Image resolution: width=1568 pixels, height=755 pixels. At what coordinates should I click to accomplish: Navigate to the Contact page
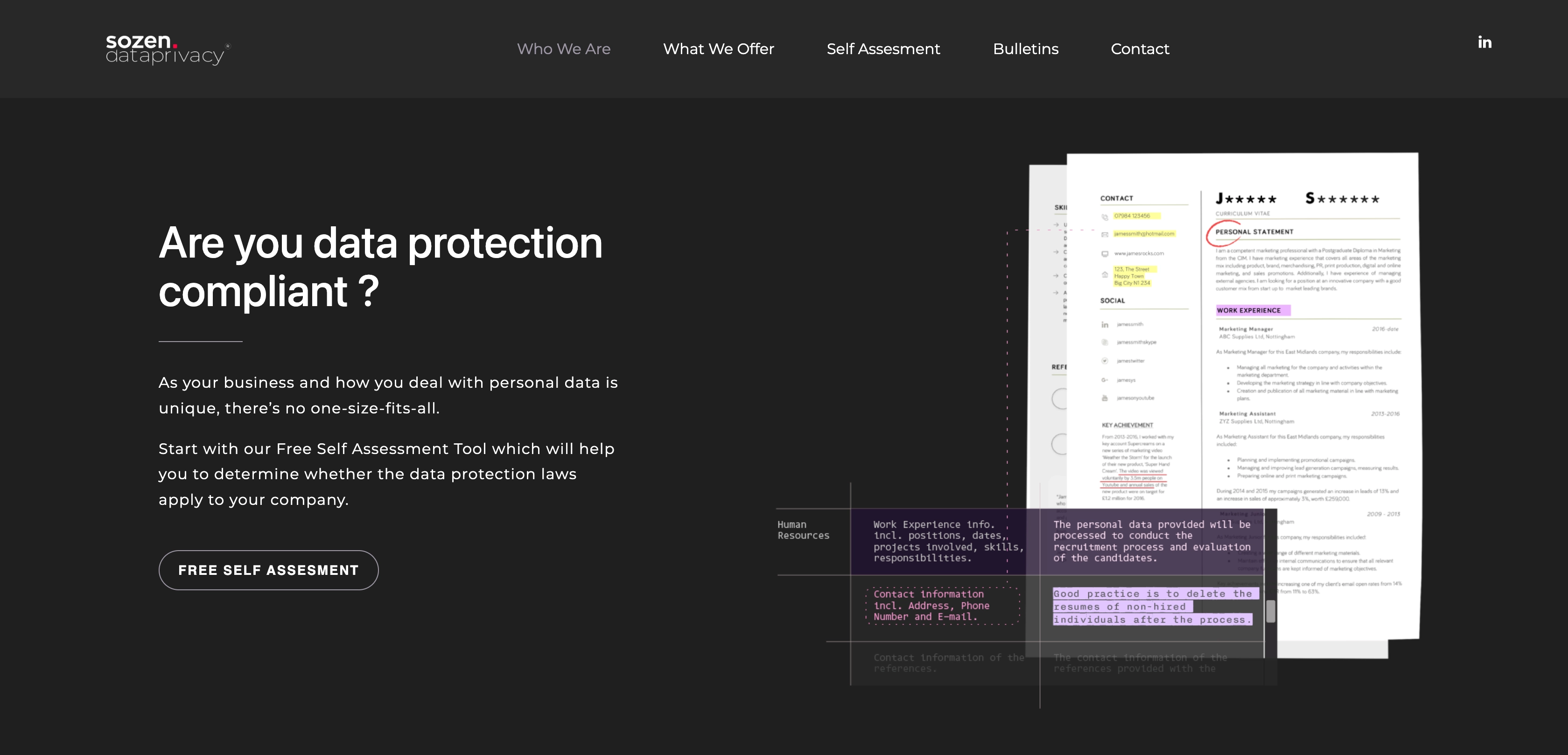(1140, 49)
